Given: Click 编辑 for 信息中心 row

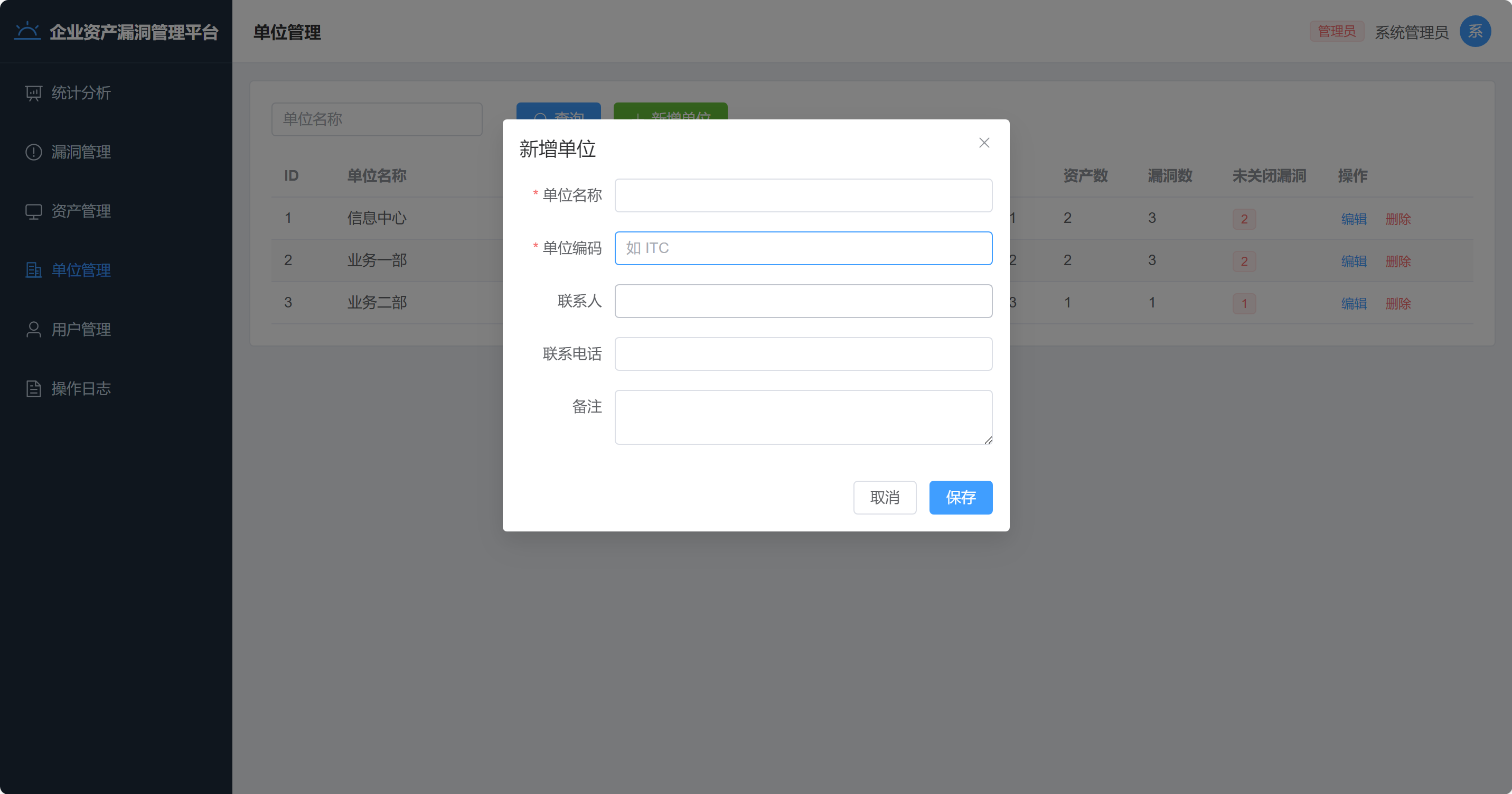Looking at the screenshot, I should click(x=1354, y=219).
